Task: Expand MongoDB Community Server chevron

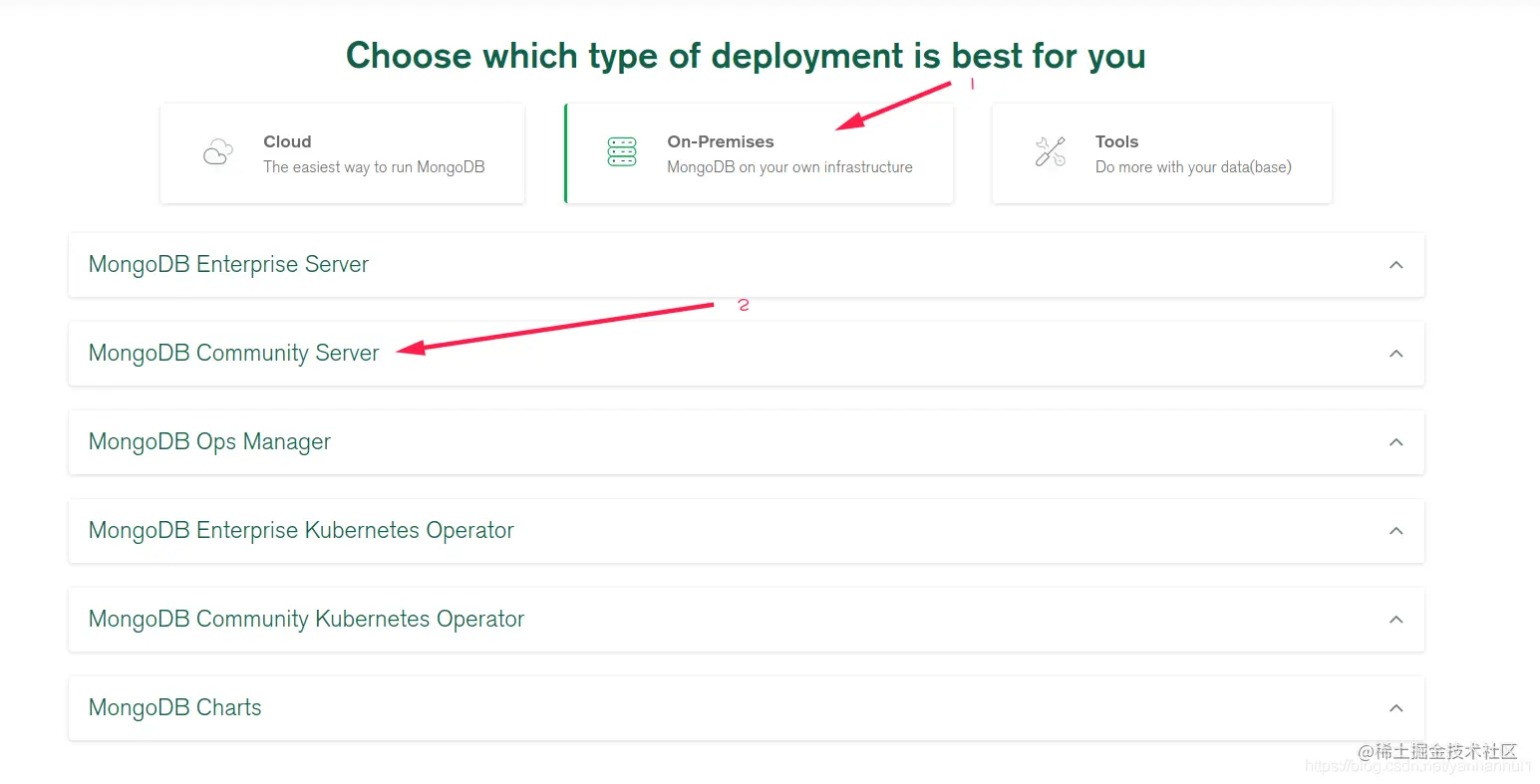Action: tap(1396, 354)
